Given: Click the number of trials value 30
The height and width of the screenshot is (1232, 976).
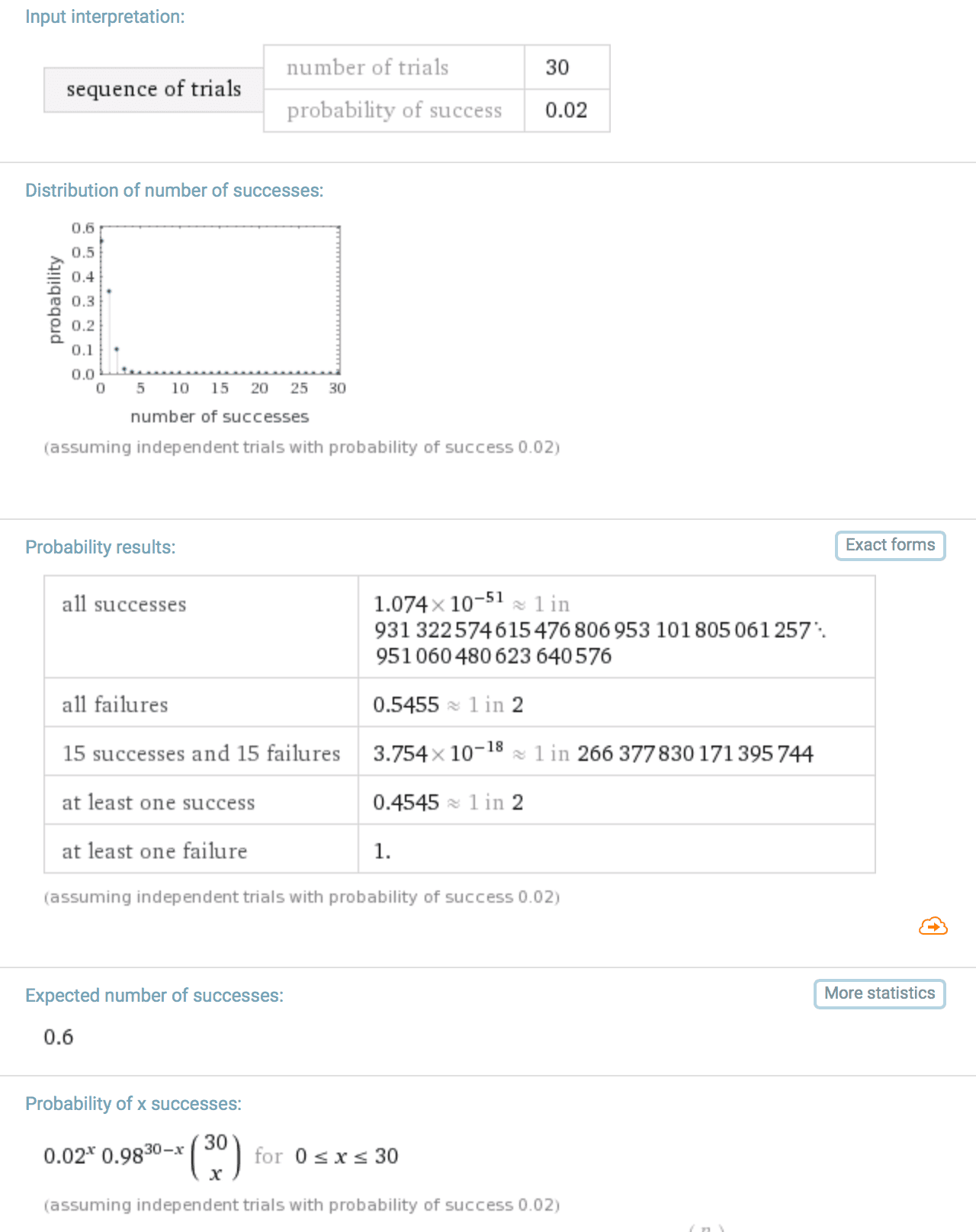Looking at the screenshot, I should point(557,68).
